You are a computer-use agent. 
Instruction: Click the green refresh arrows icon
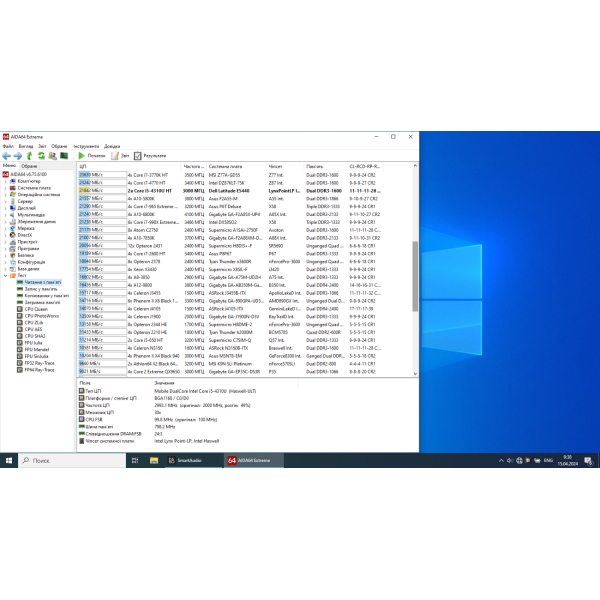click(41, 156)
